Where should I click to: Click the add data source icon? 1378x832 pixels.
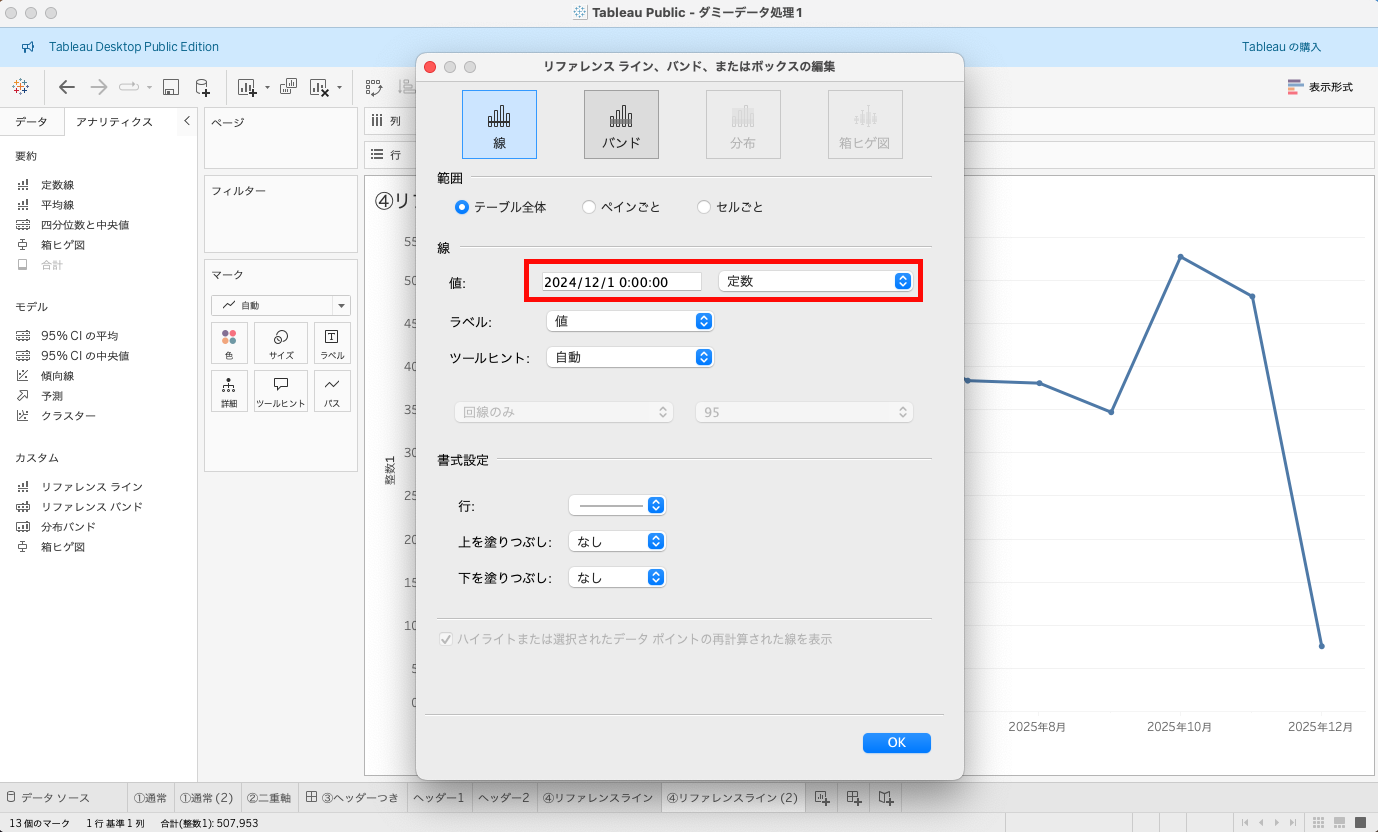coord(202,87)
